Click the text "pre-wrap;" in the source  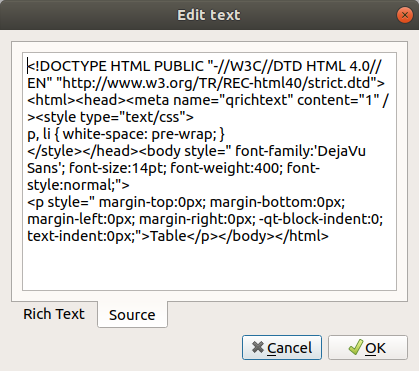[x=184, y=134]
